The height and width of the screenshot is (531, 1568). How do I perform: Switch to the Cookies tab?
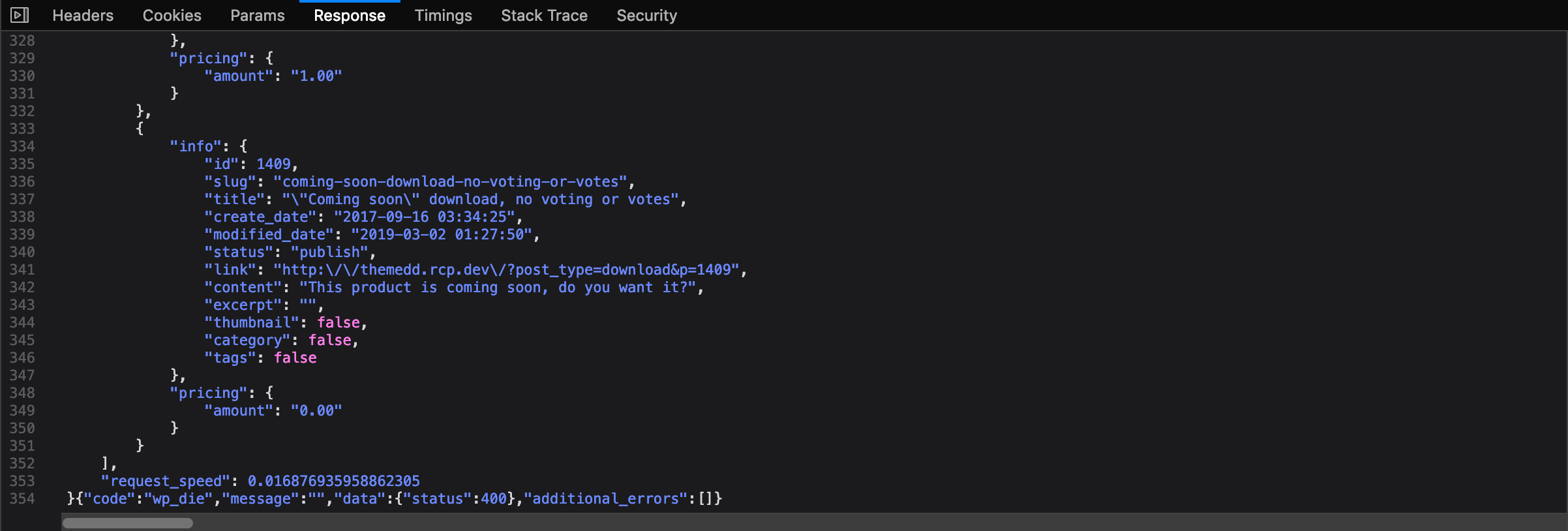(172, 16)
